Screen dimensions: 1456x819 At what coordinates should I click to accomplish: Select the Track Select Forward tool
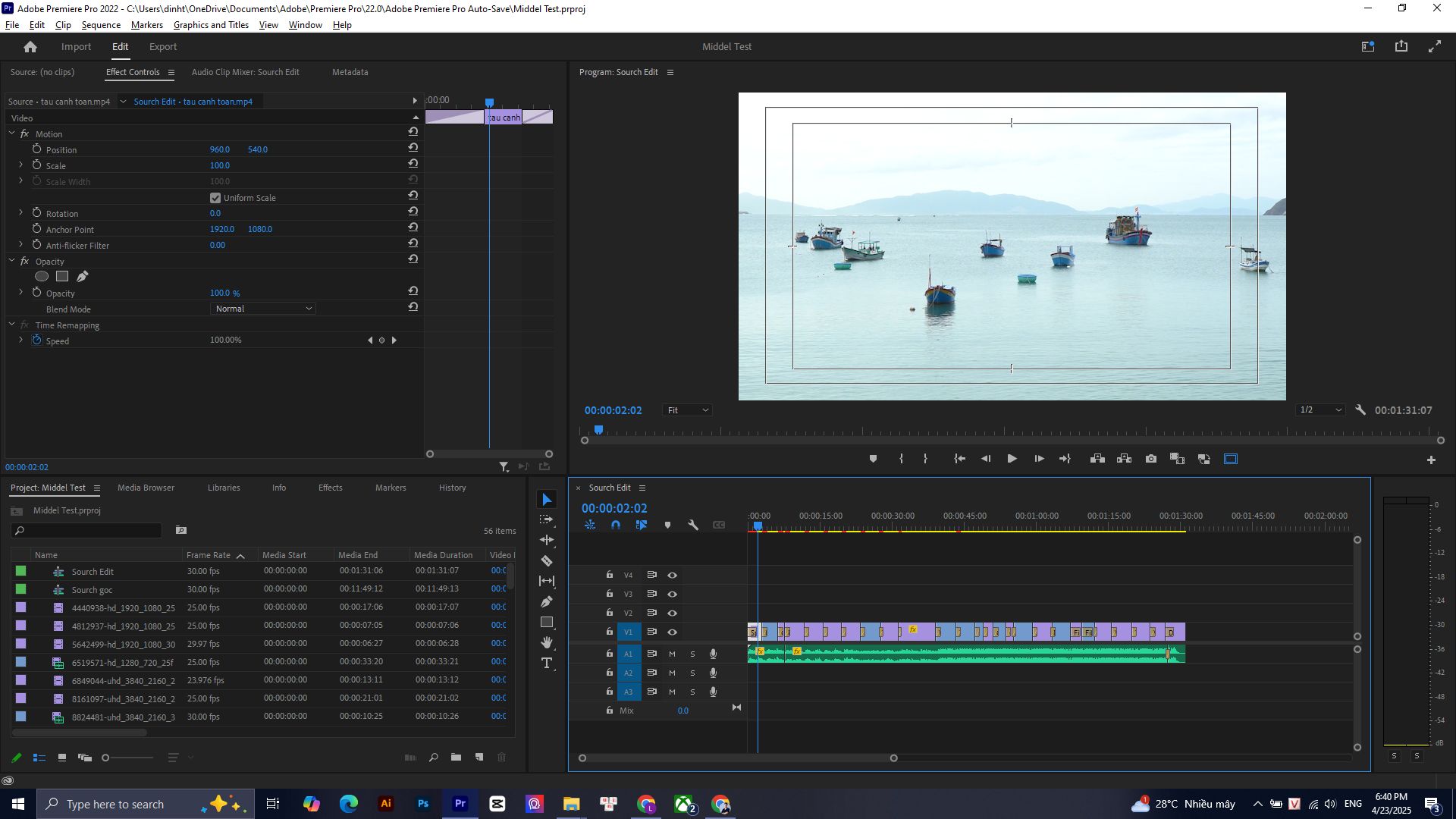tap(546, 520)
